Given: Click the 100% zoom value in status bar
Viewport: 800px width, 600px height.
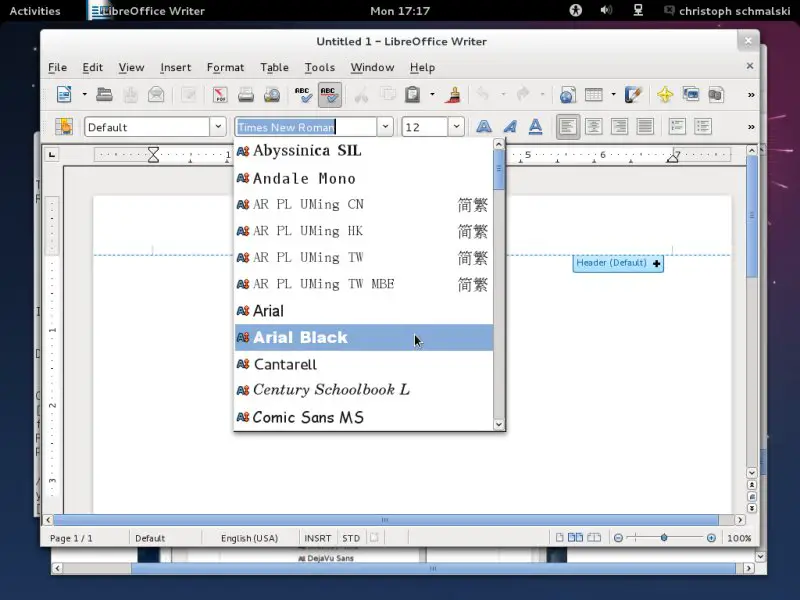Looking at the screenshot, I should pos(739,538).
